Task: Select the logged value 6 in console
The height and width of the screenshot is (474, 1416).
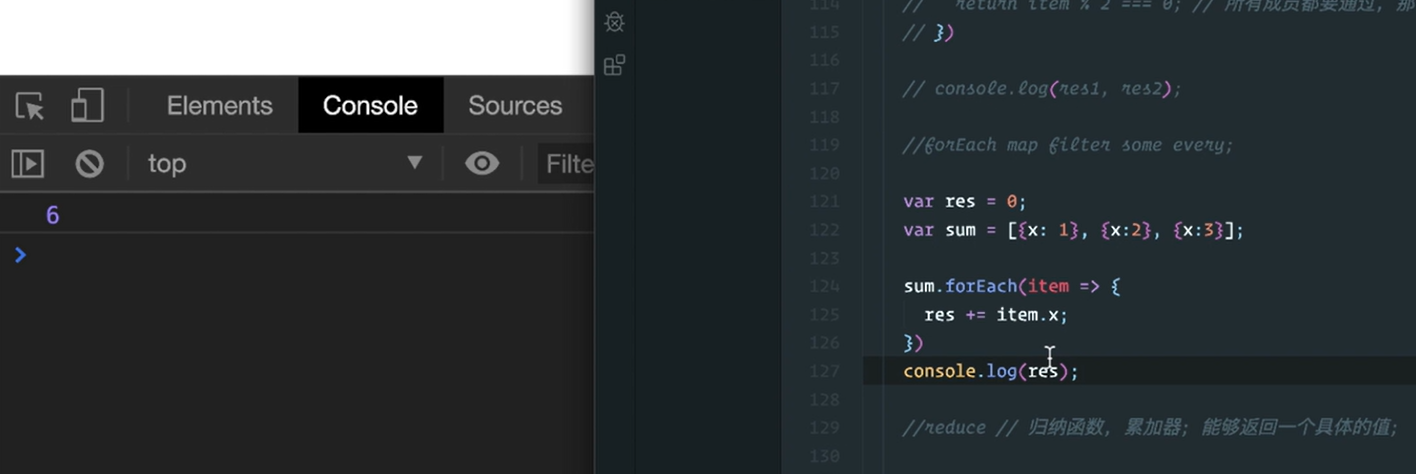Action: [x=52, y=214]
